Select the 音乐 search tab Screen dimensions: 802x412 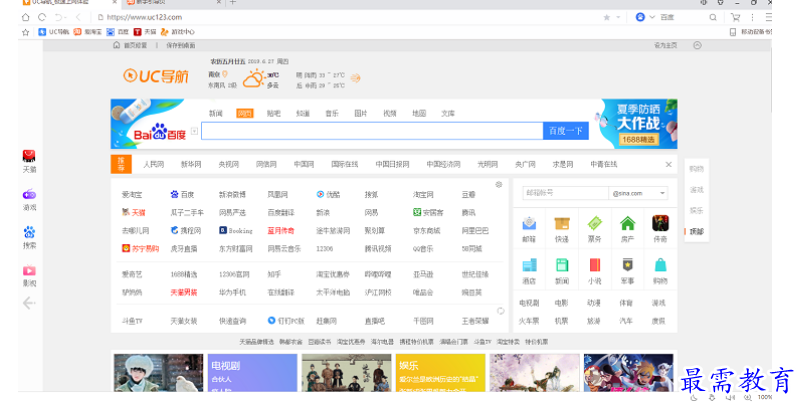(x=332, y=113)
